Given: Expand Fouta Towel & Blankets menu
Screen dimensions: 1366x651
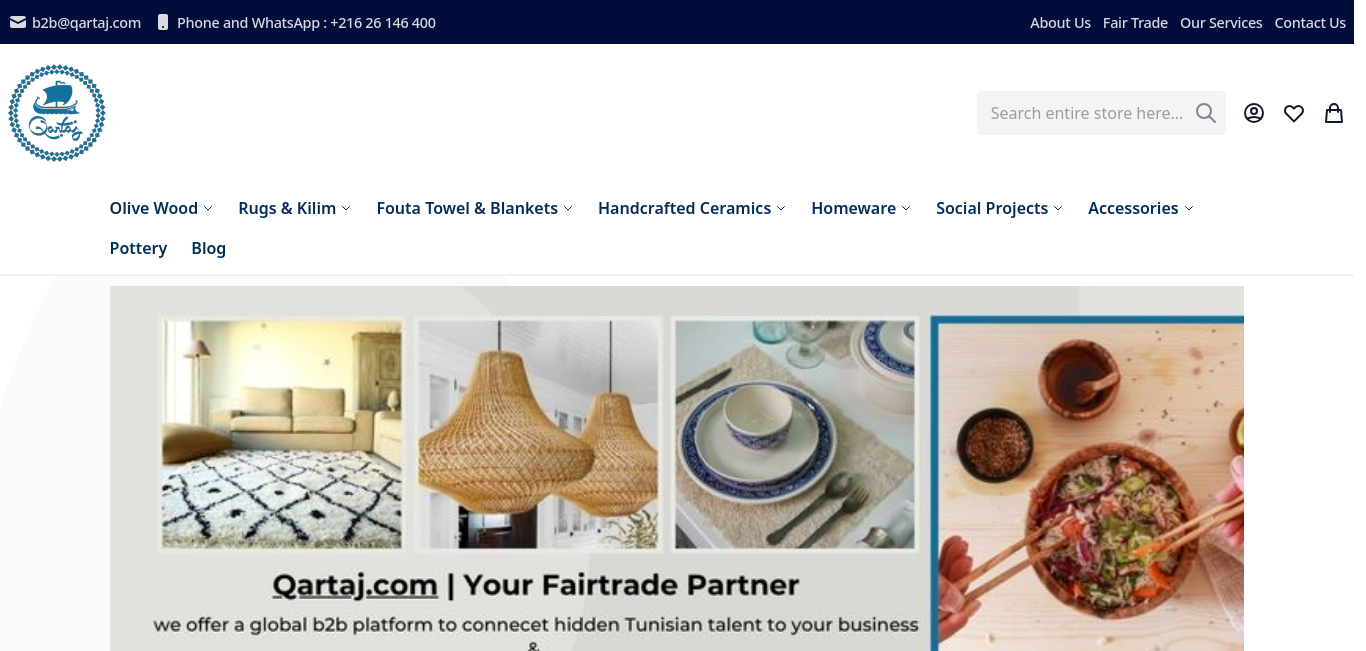Looking at the screenshot, I should click(x=474, y=208).
